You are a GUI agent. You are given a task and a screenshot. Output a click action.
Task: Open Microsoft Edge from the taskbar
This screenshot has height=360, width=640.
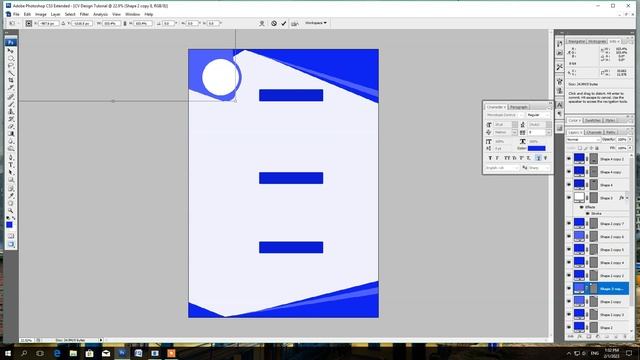[x=57, y=353]
